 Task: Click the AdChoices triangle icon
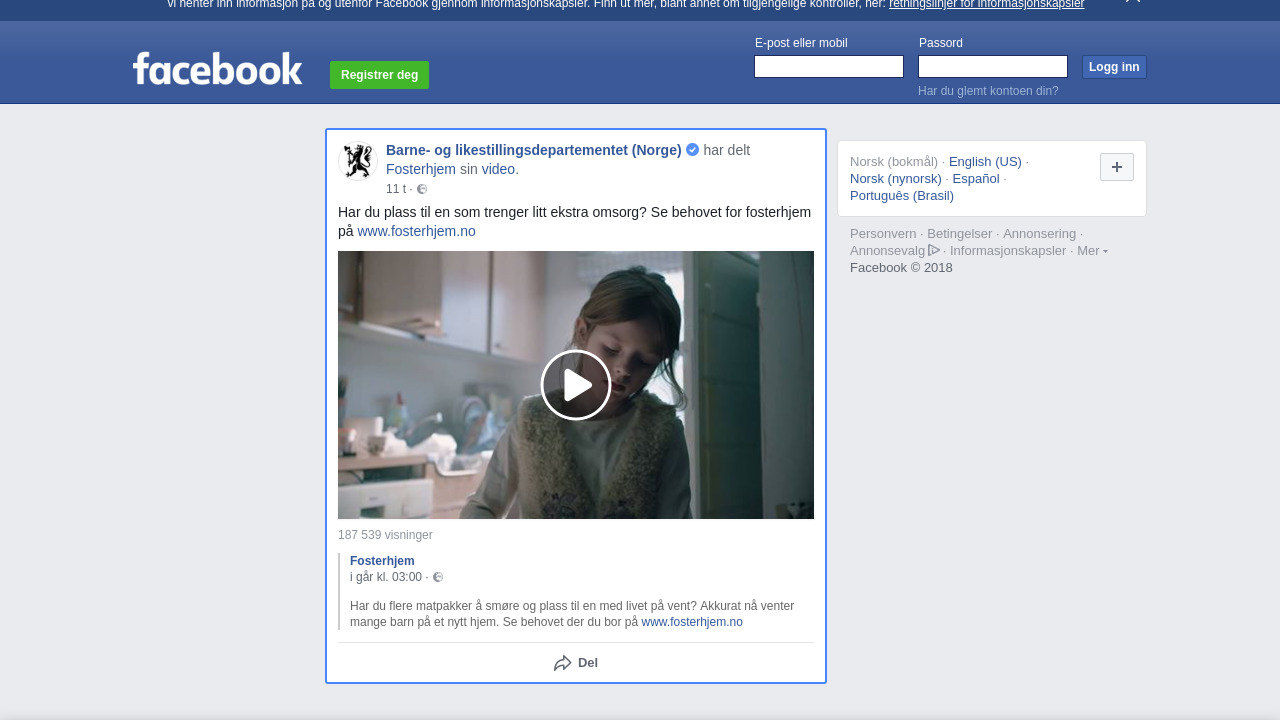pos(934,250)
